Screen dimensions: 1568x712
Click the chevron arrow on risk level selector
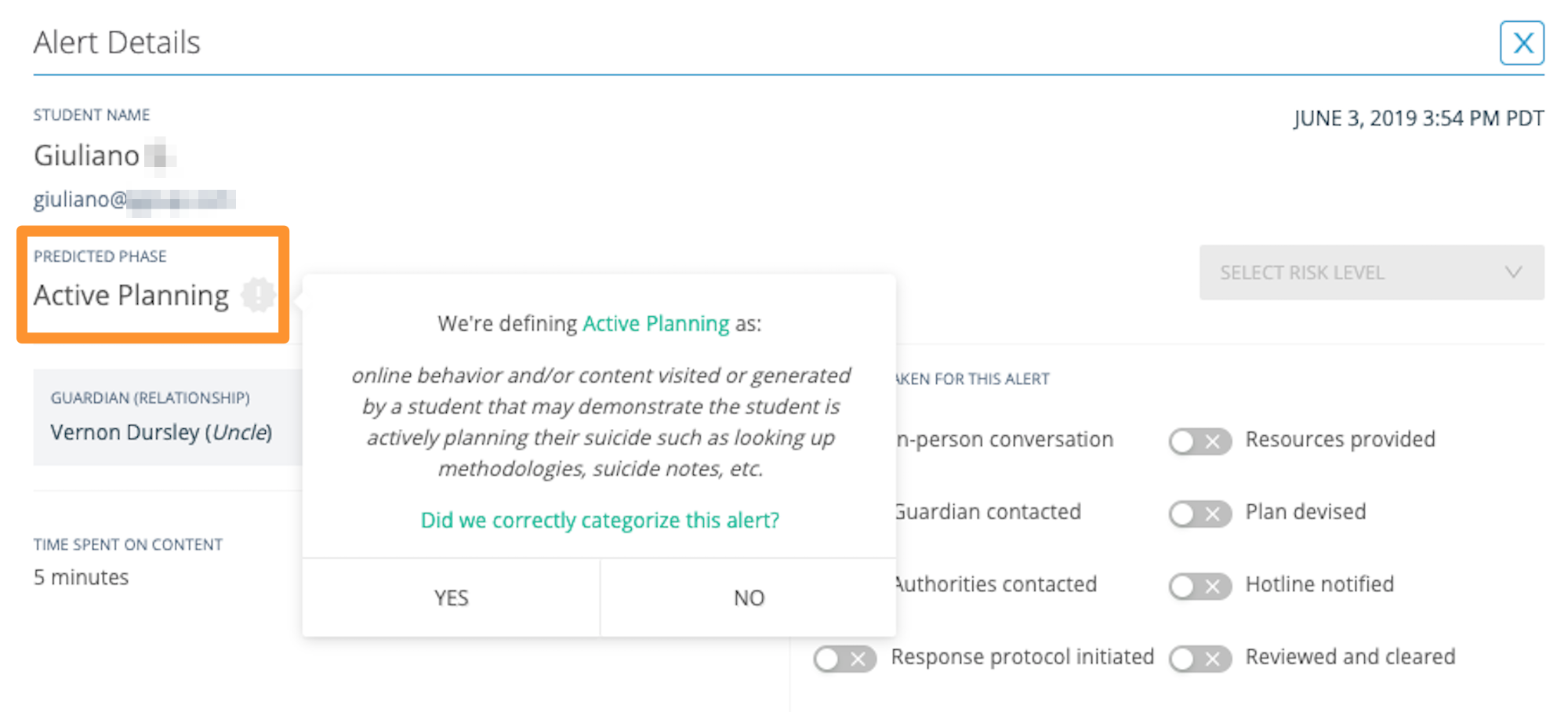pyautogui.click(x=1513, y=272)
